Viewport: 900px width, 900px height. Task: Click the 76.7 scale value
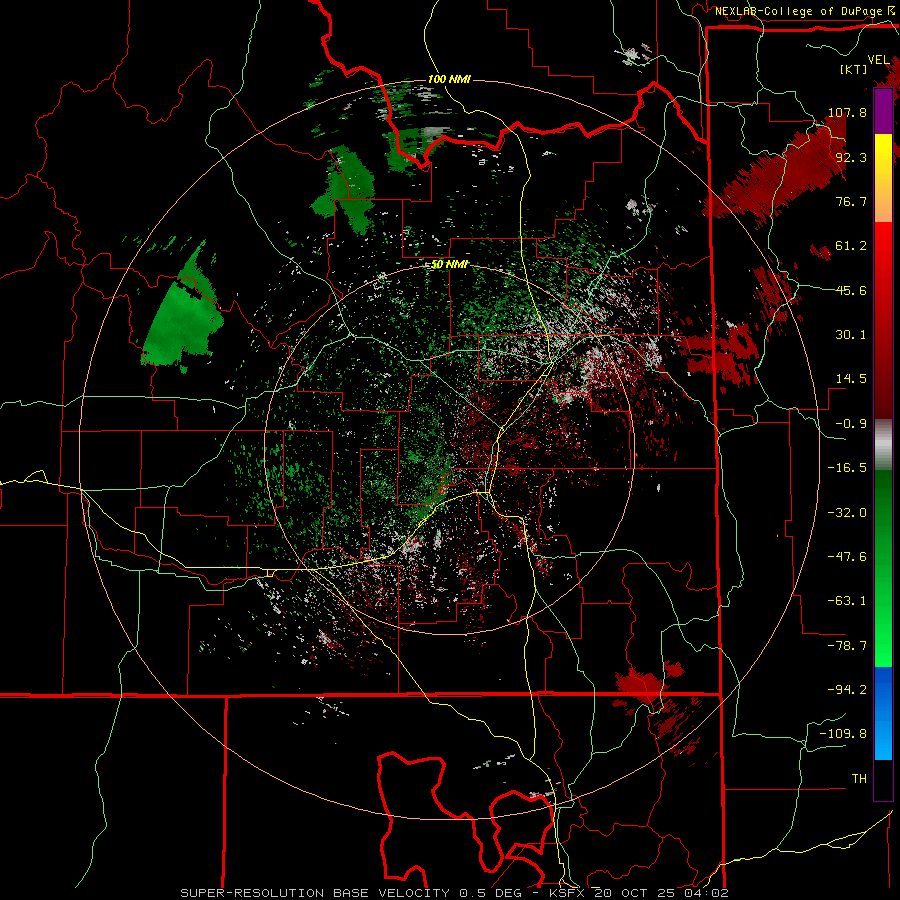[851, 201]
